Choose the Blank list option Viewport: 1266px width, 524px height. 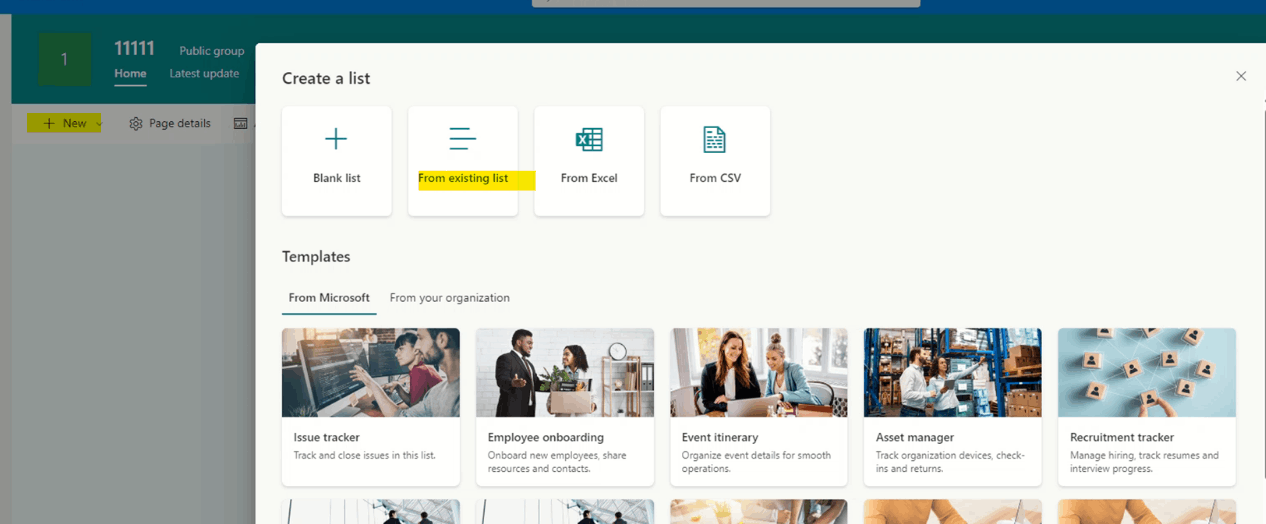(337, 161)
